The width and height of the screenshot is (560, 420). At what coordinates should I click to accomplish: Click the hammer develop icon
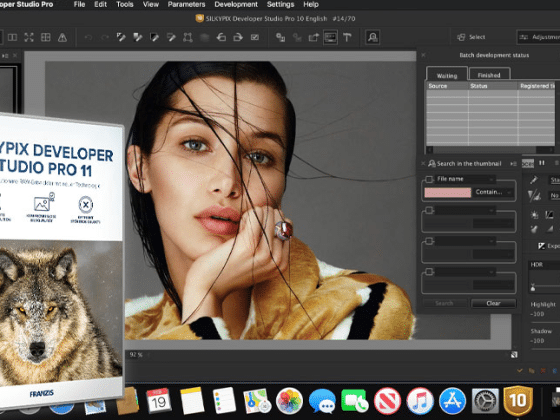pyautogui.click(x=347, y=37)
